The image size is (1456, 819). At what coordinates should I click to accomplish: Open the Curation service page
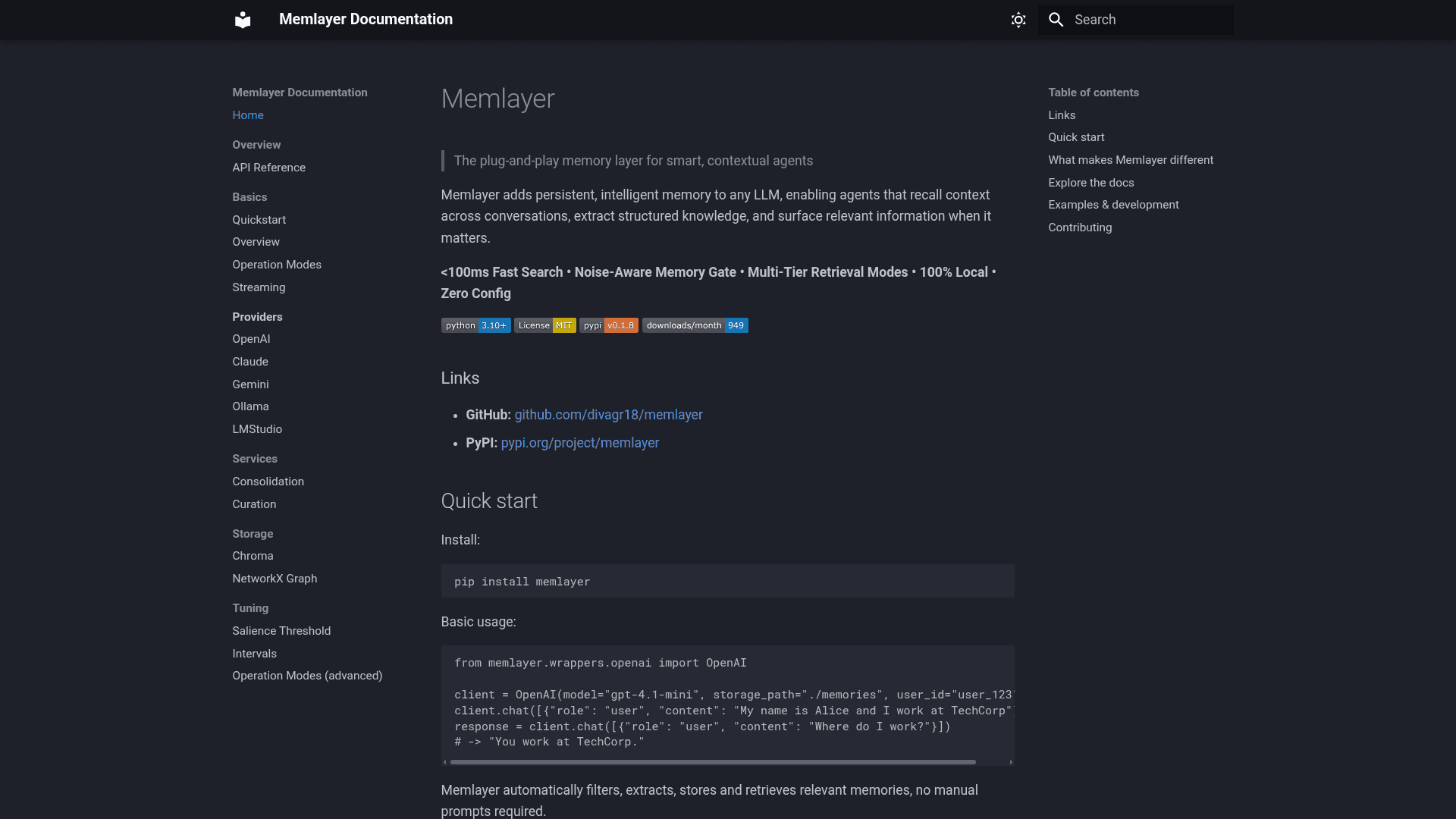pyautogui.click(x=254, y=504)
